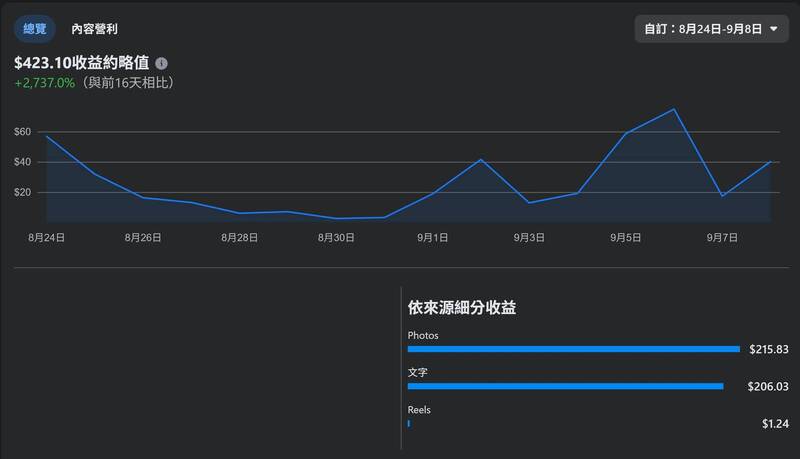Open the 內容營利 tab

(101, 29)
